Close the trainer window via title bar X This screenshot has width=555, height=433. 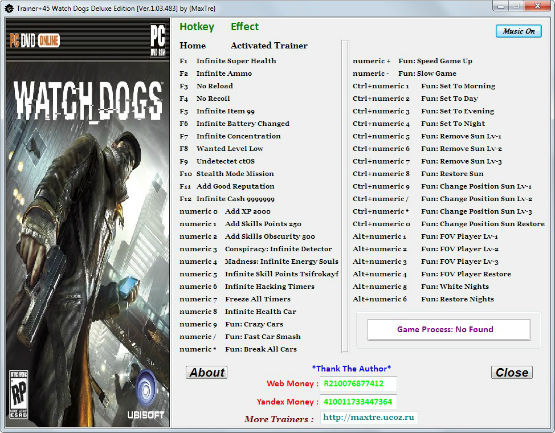pos(537,6)
